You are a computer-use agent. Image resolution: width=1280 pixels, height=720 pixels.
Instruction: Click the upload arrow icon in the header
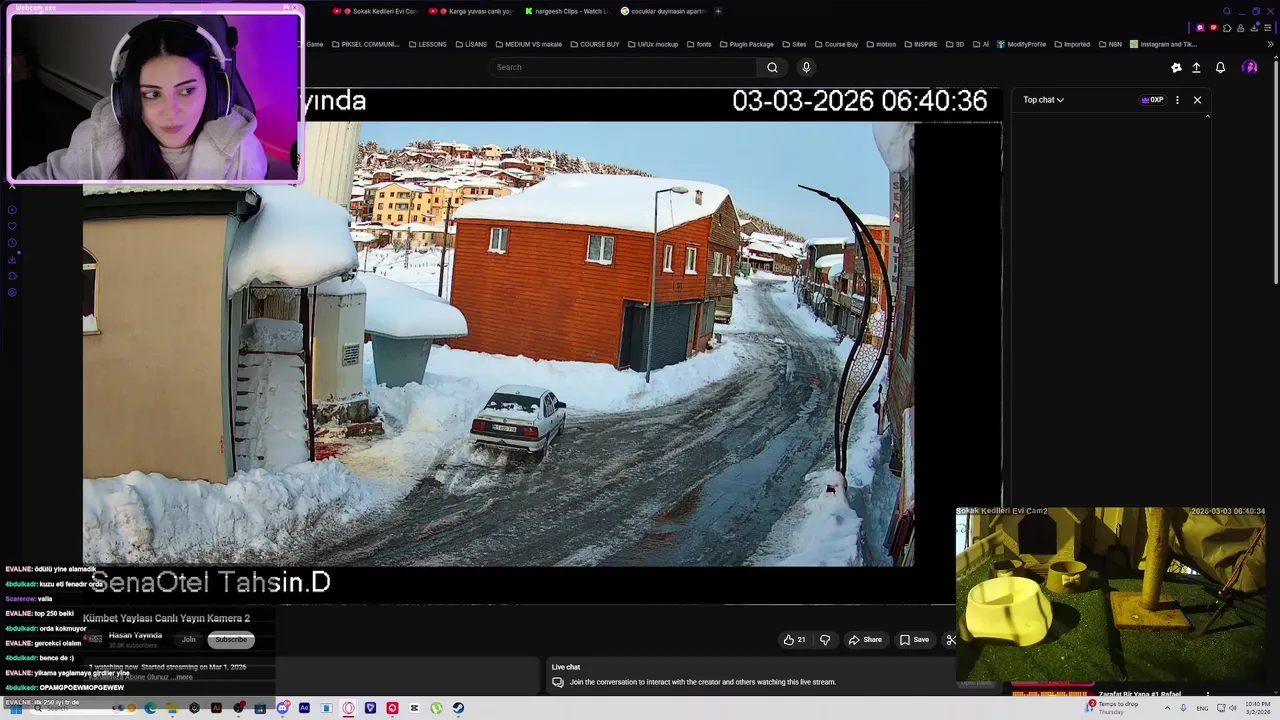pyautogui.click(x=1196, y=67)
